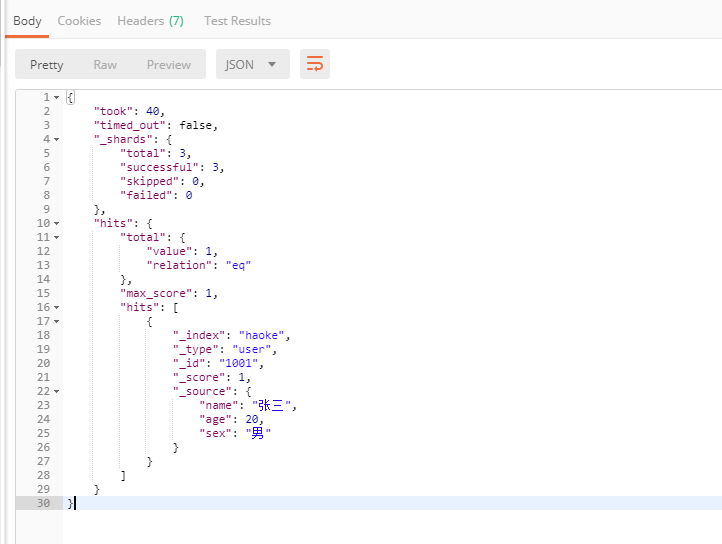The width and height of the screenshot is (722, 544).
Task: Toggle the line wrap icon
Action: (315, 65)
